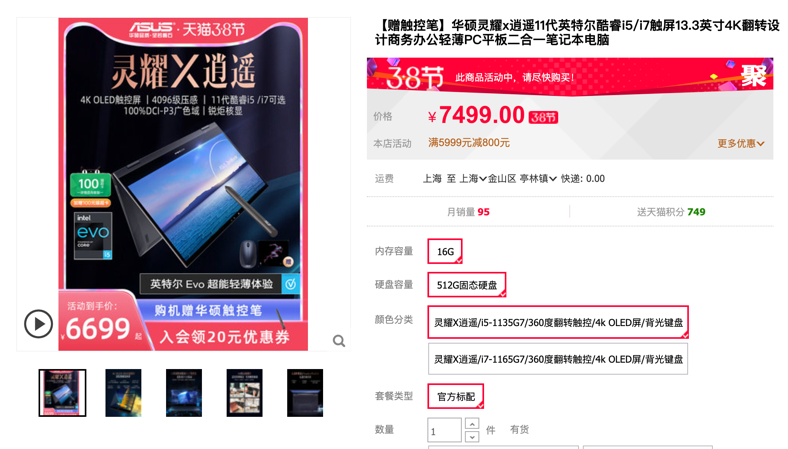Image resolution: width=788 pixels, height=449 pixels.
Task: Open the 金山区 亭林镇 district dropdown
Action: pos(522,178)
